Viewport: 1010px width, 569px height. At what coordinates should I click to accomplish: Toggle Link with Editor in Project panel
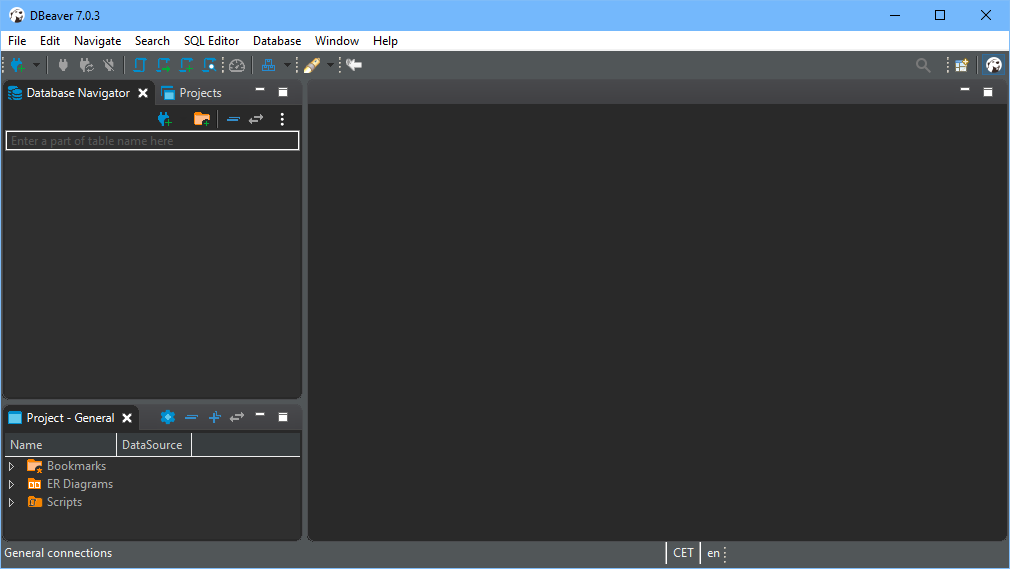(237, 417)
